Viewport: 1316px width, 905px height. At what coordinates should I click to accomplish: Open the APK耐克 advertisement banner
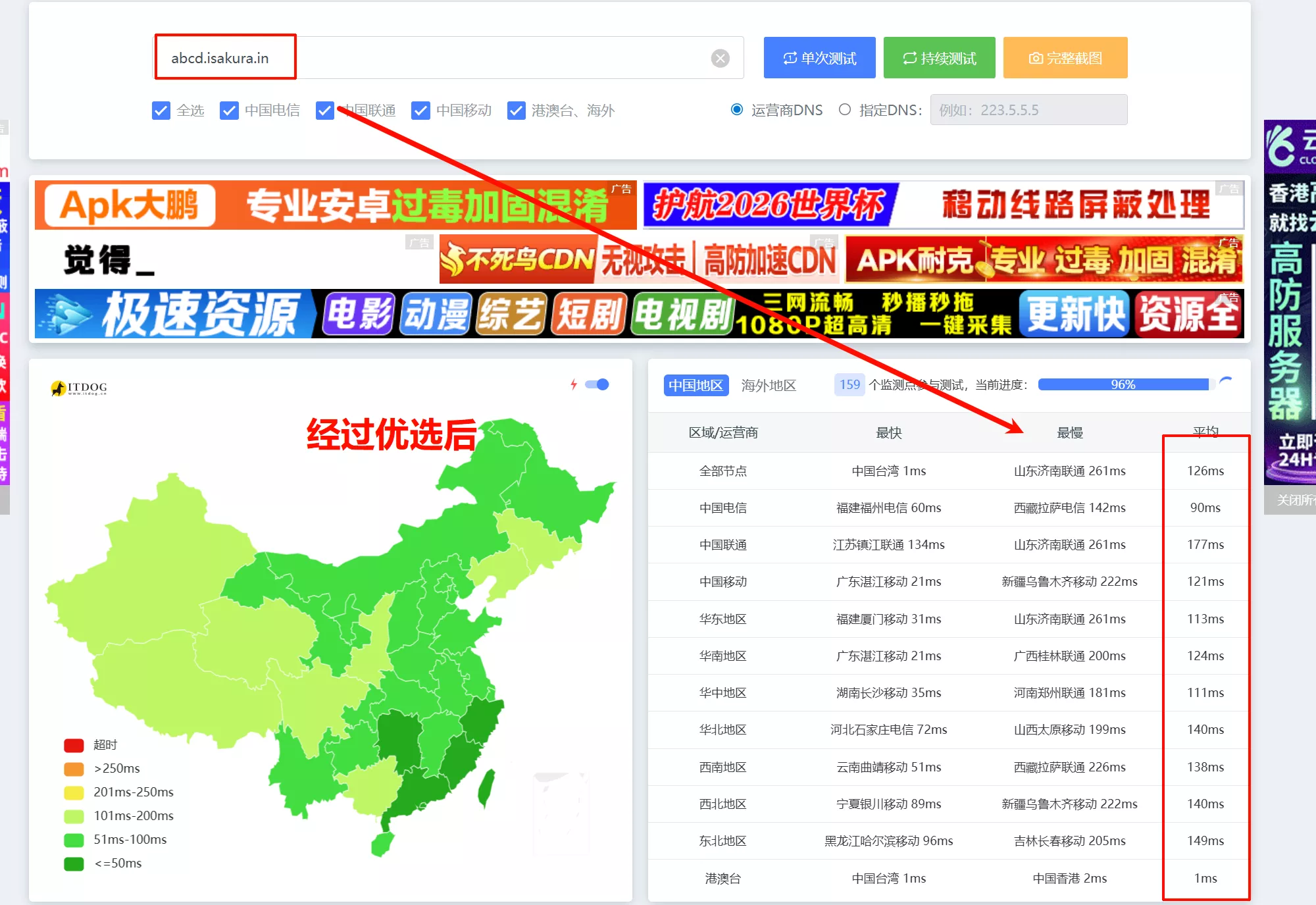1044,259
